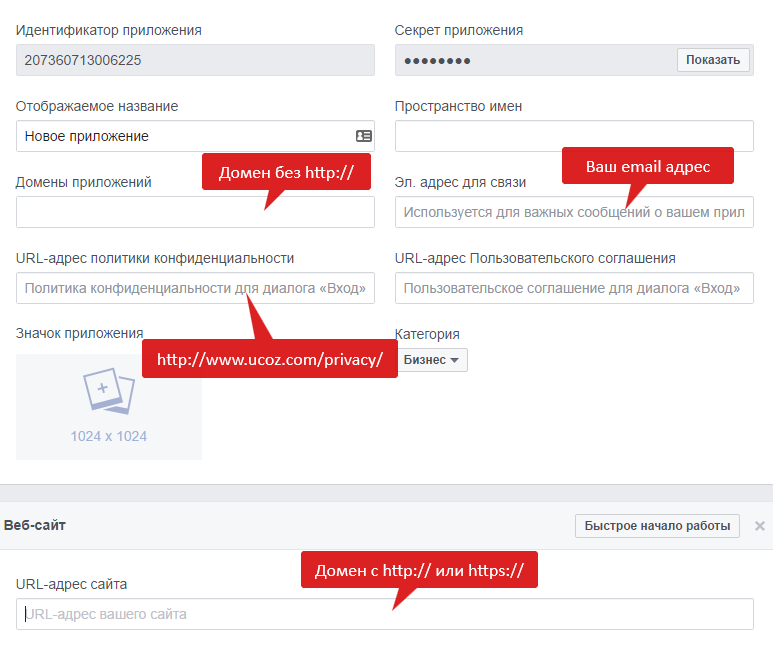Click the ucoz.com/privacy red callout label
This screenshot has width=773, height=648.
[270, 359]
